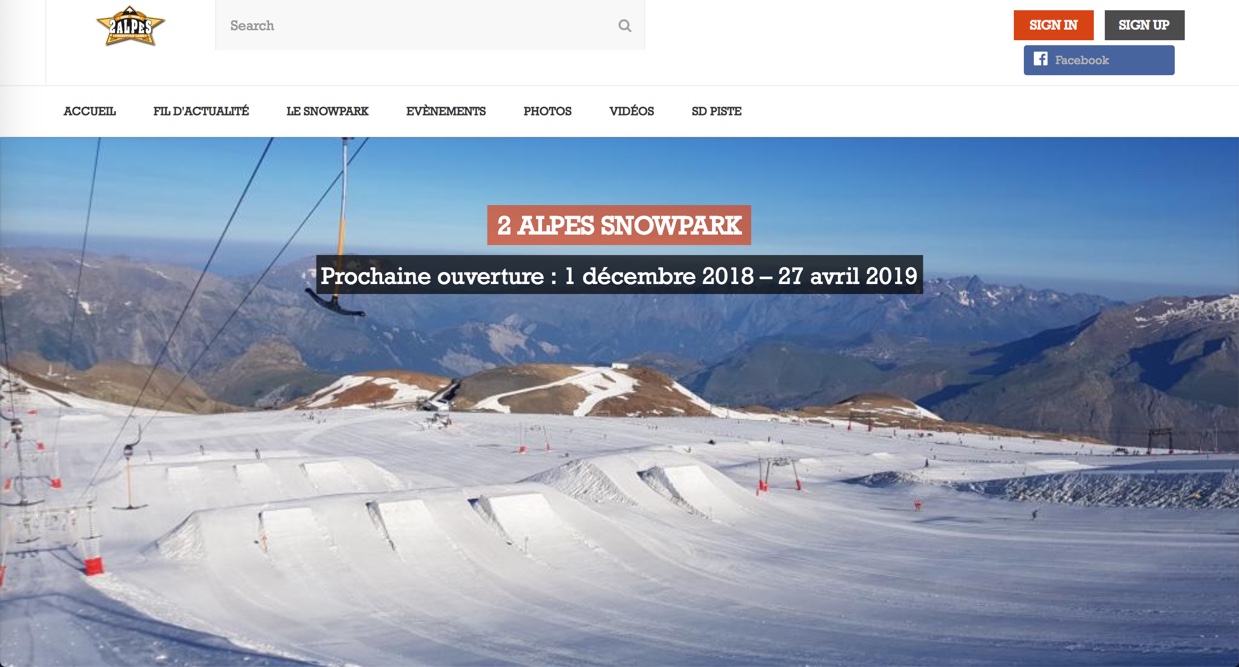This screenshot has width=1239, height=667.
Task: Open the SD PISTE menu item
Action: [716, 111]
